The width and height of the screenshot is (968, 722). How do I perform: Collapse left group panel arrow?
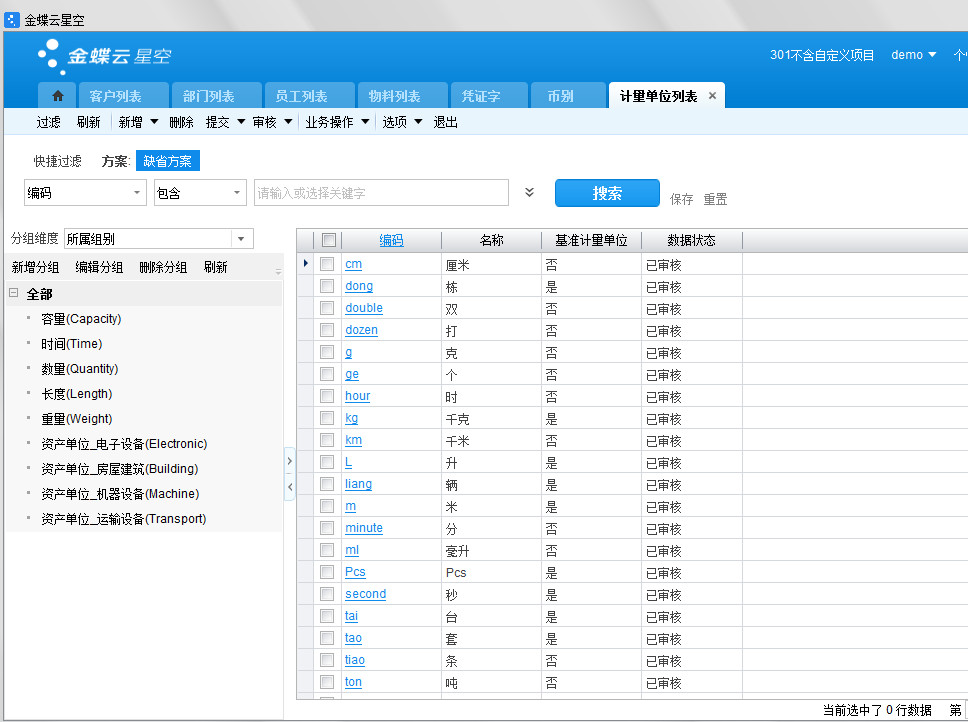click(290, 486)
